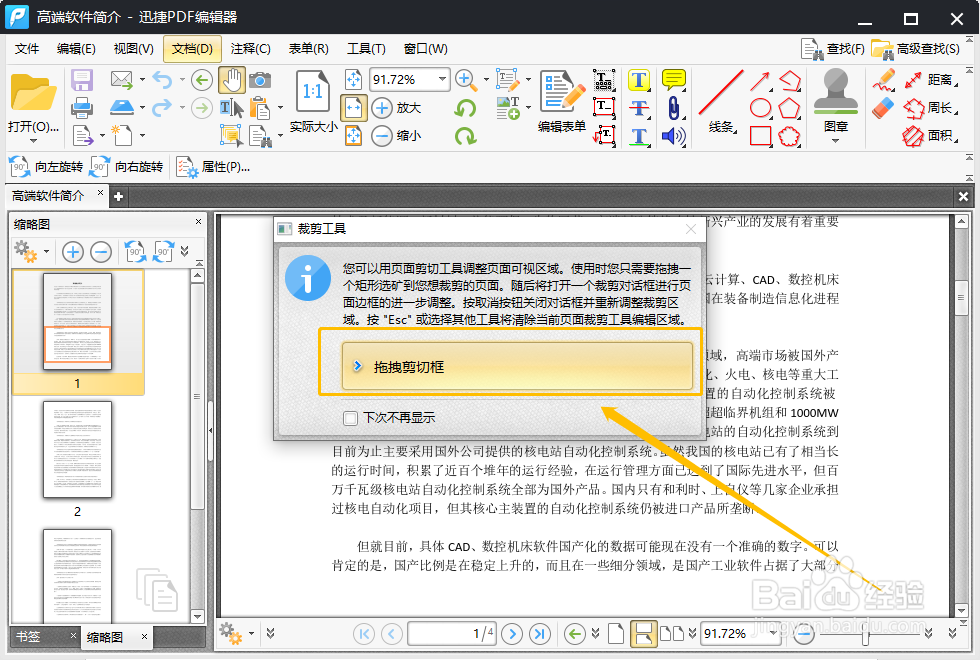Click the Open folder icon
This screenshot has height=660, width=980.
[33, 94]
